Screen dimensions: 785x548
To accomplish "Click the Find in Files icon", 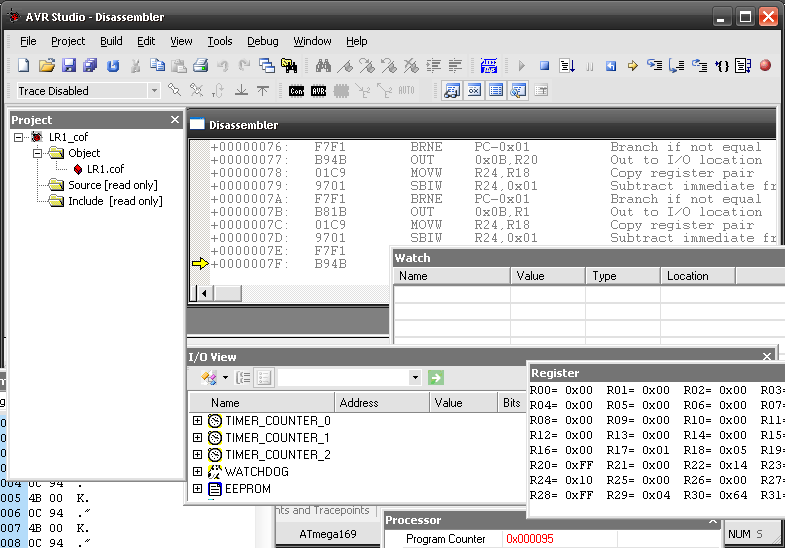I will pyautogui.click(x=289, y=66).
